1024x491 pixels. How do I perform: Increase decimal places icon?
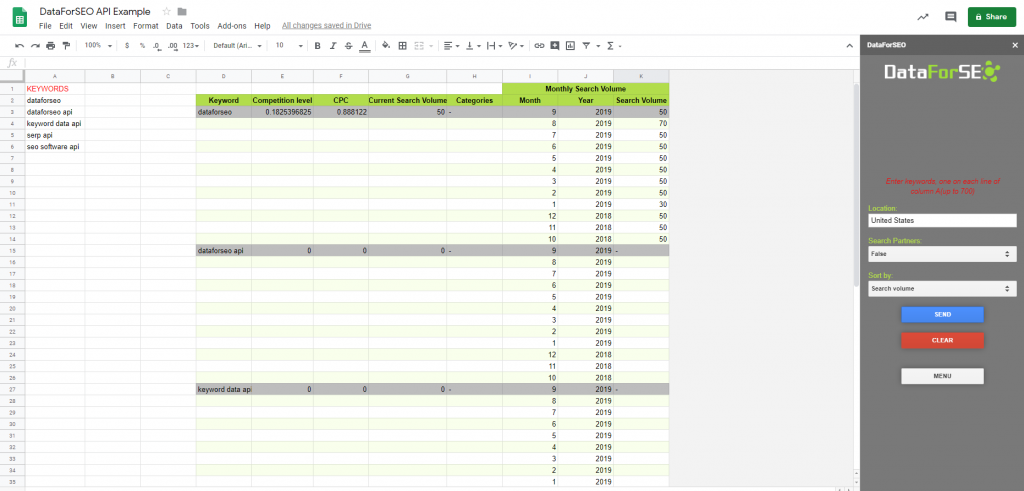click(x=172, y=46)
